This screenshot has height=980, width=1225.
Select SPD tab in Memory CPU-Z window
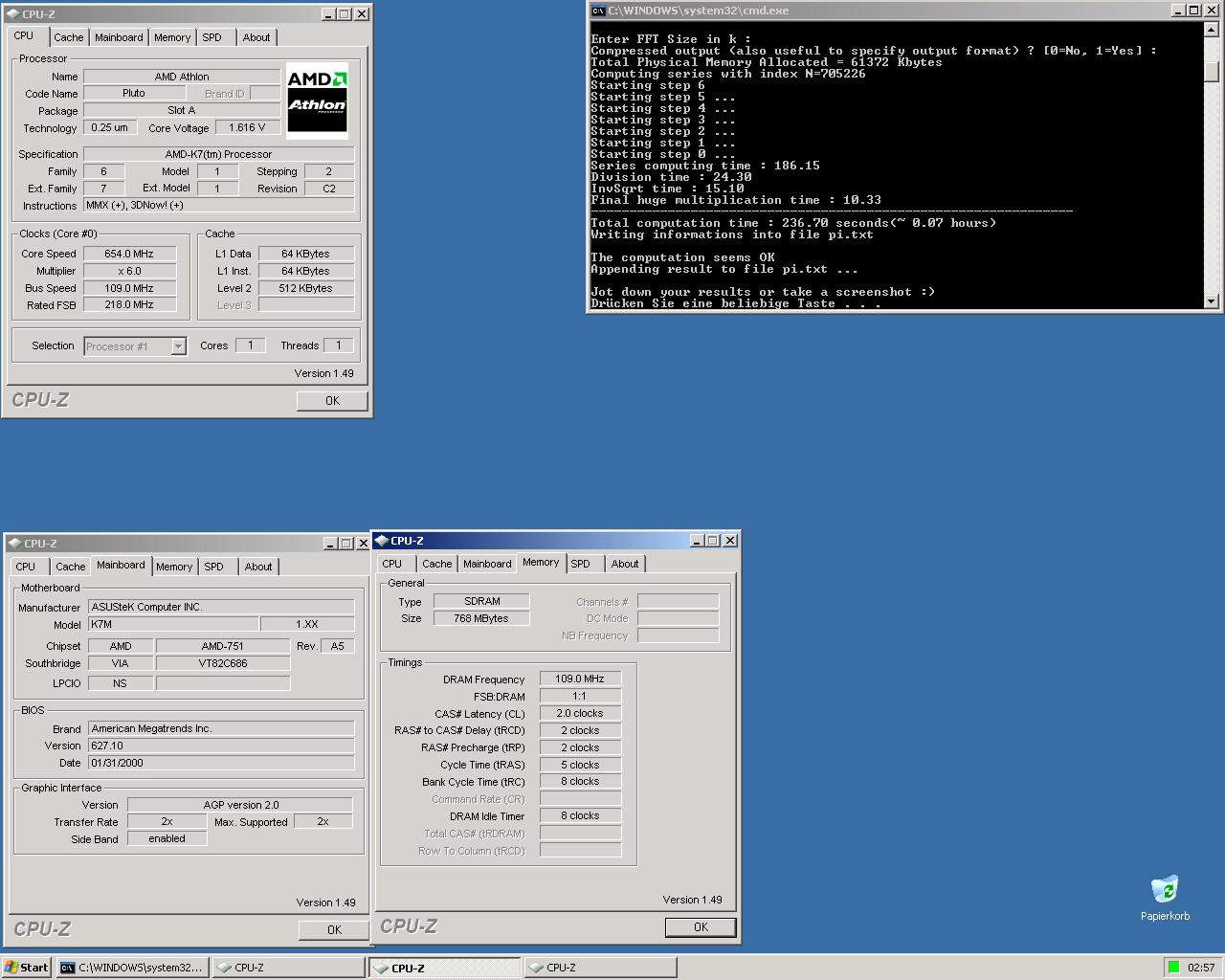[x=581, y=564]
